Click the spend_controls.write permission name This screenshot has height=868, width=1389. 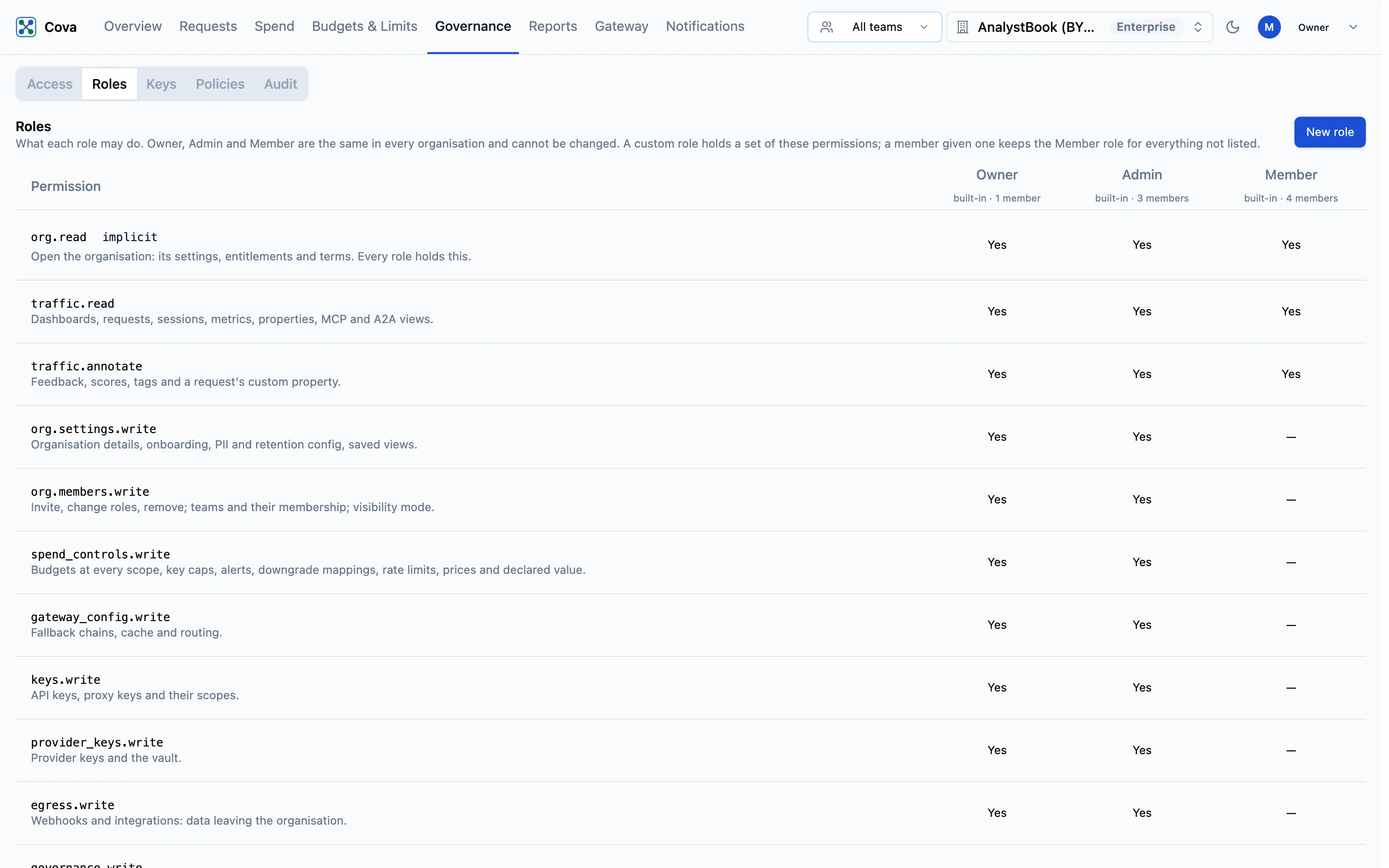100,554
